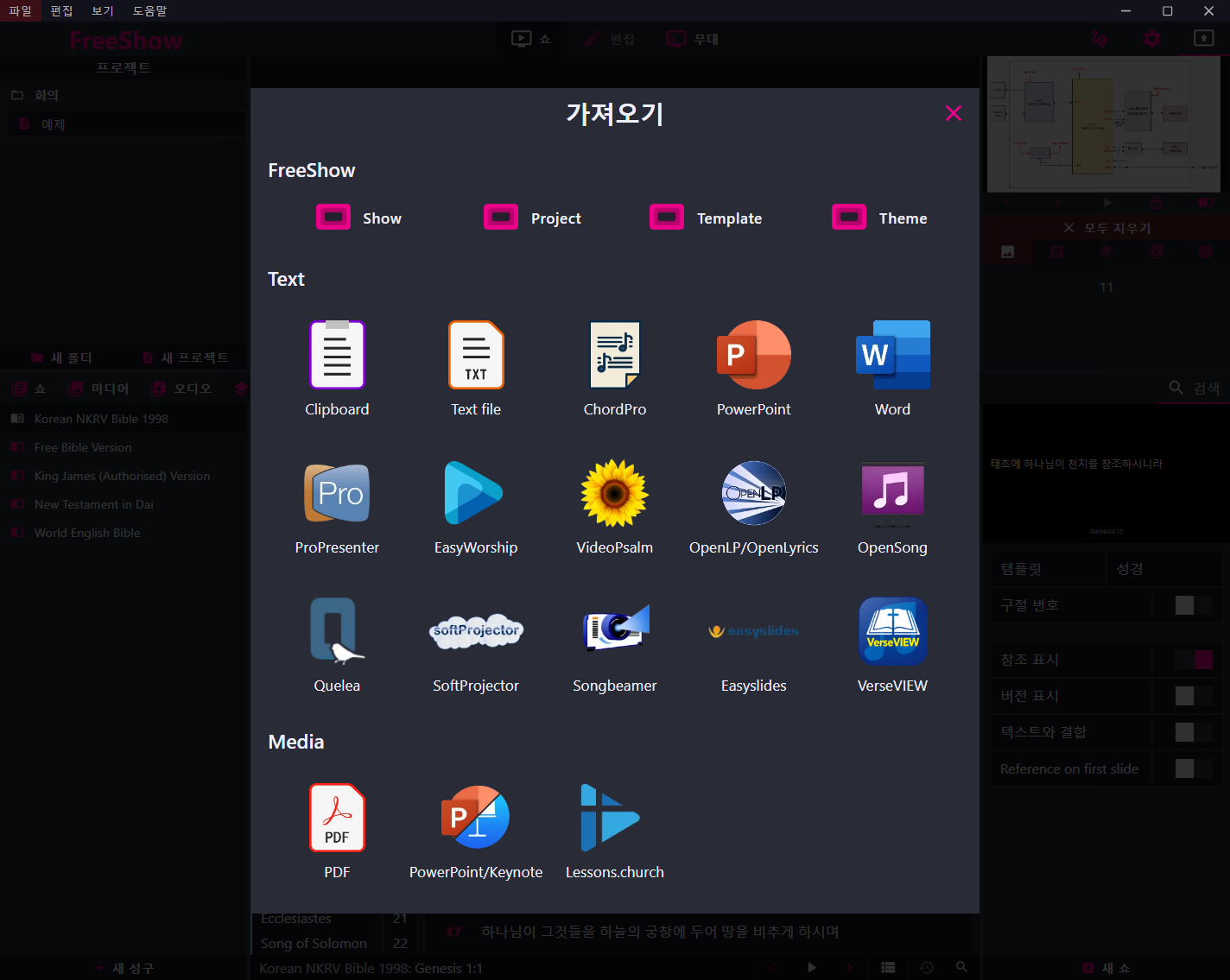
Task: Select Free Bible Version
Action: (x=124, y=447)
